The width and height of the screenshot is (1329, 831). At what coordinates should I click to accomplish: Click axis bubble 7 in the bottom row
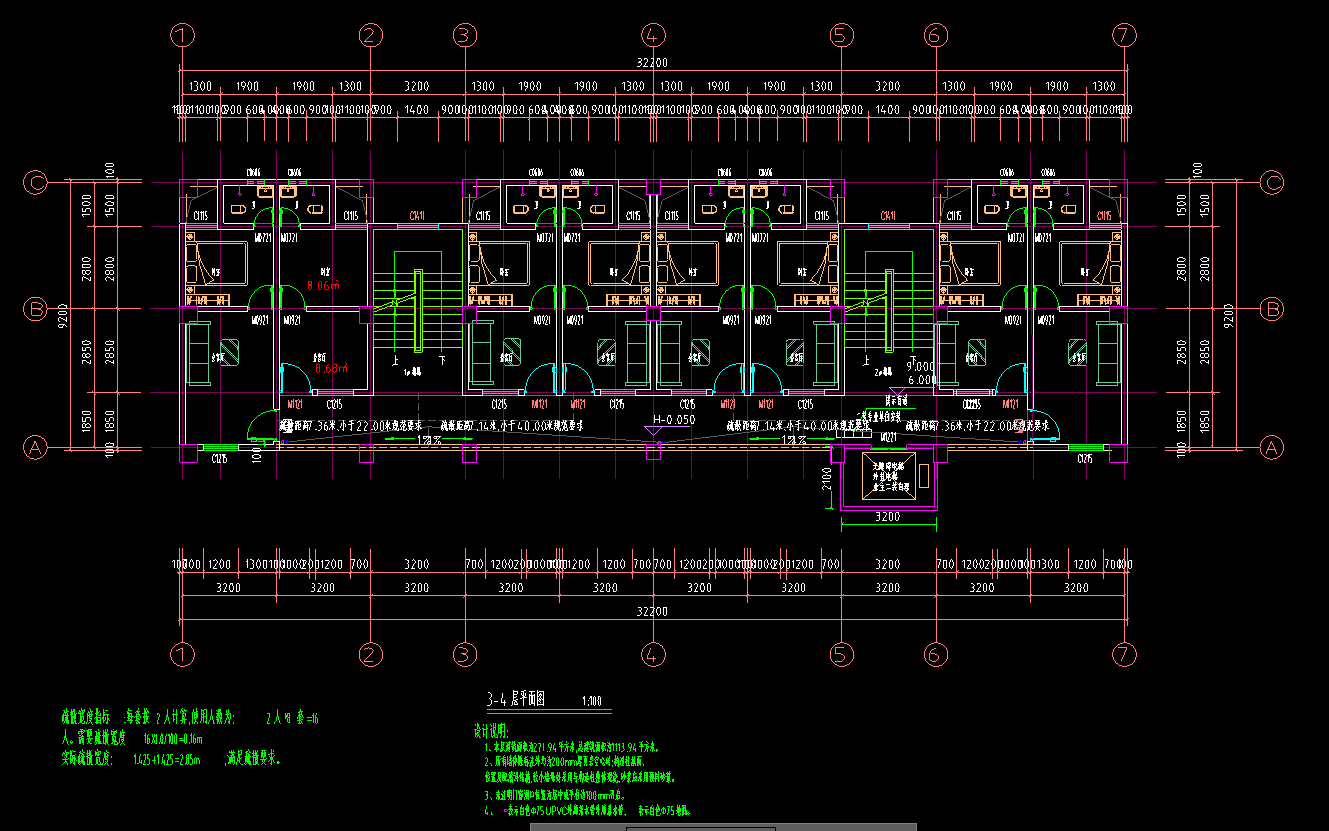1124,654
